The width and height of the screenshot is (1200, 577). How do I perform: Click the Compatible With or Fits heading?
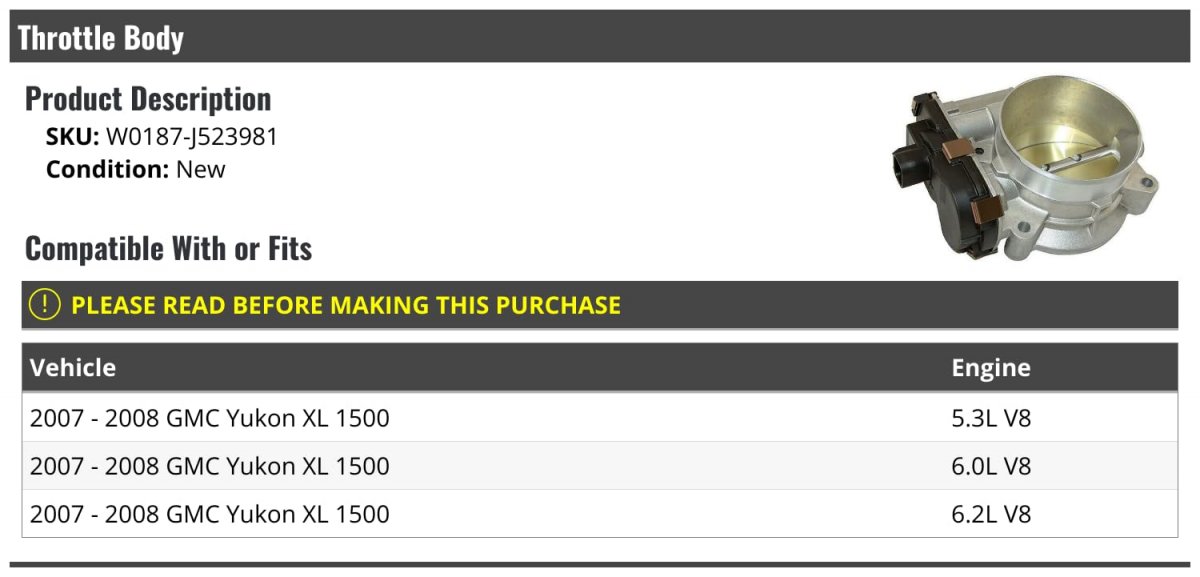(x=169, y=248)
